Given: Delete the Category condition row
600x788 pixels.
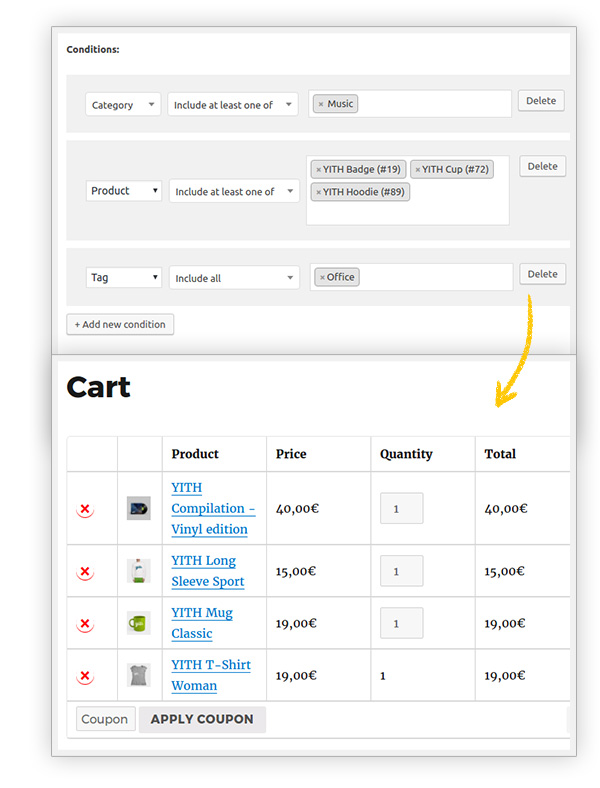Looking at the screenshot, I should [541, 100].
